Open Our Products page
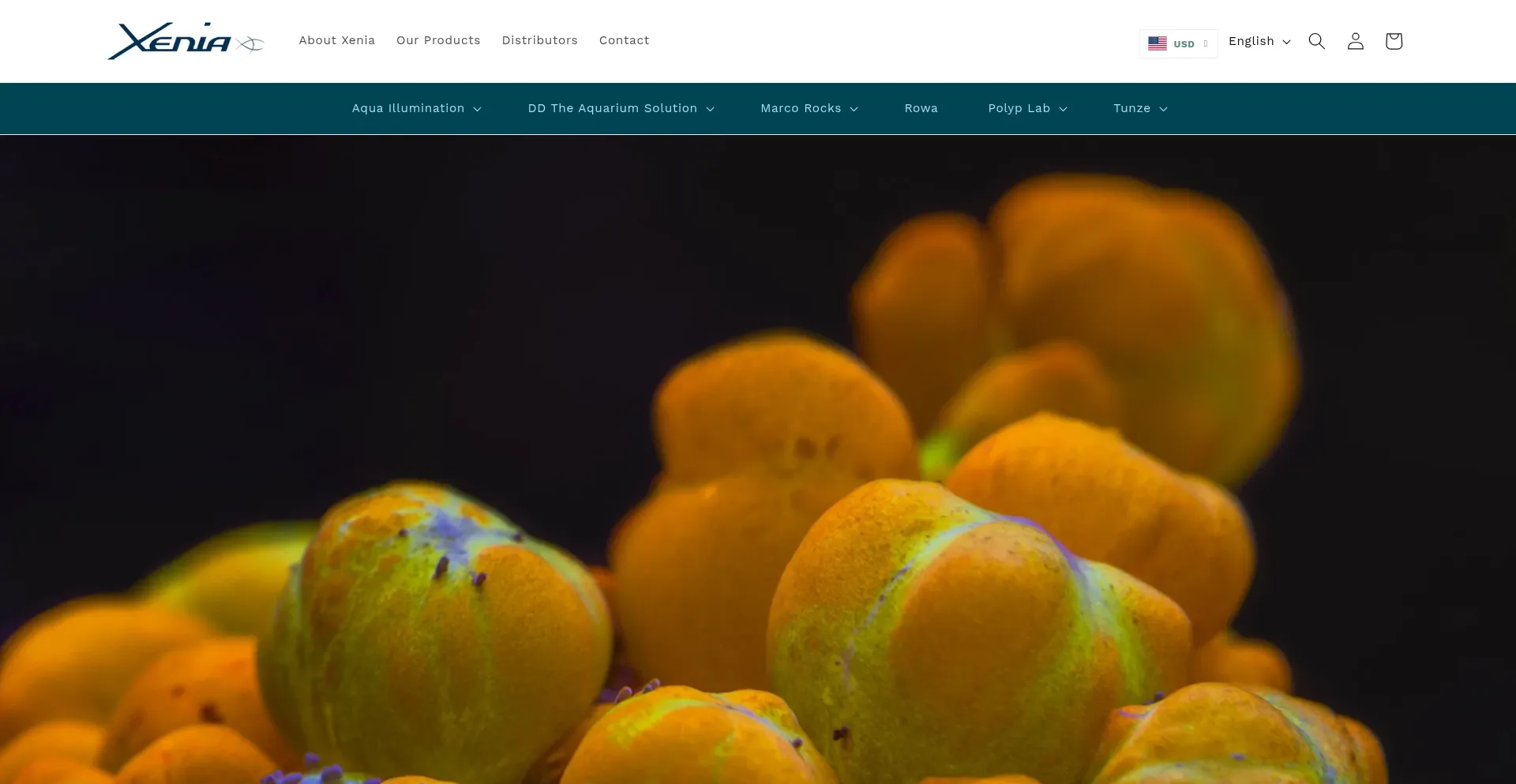 pos(438,40)
